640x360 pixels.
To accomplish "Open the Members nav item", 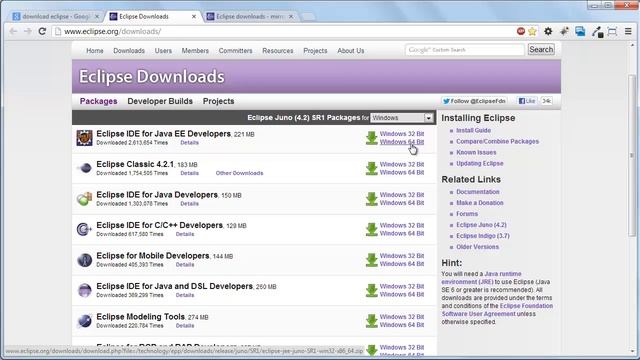I will (x=195, y=51).
